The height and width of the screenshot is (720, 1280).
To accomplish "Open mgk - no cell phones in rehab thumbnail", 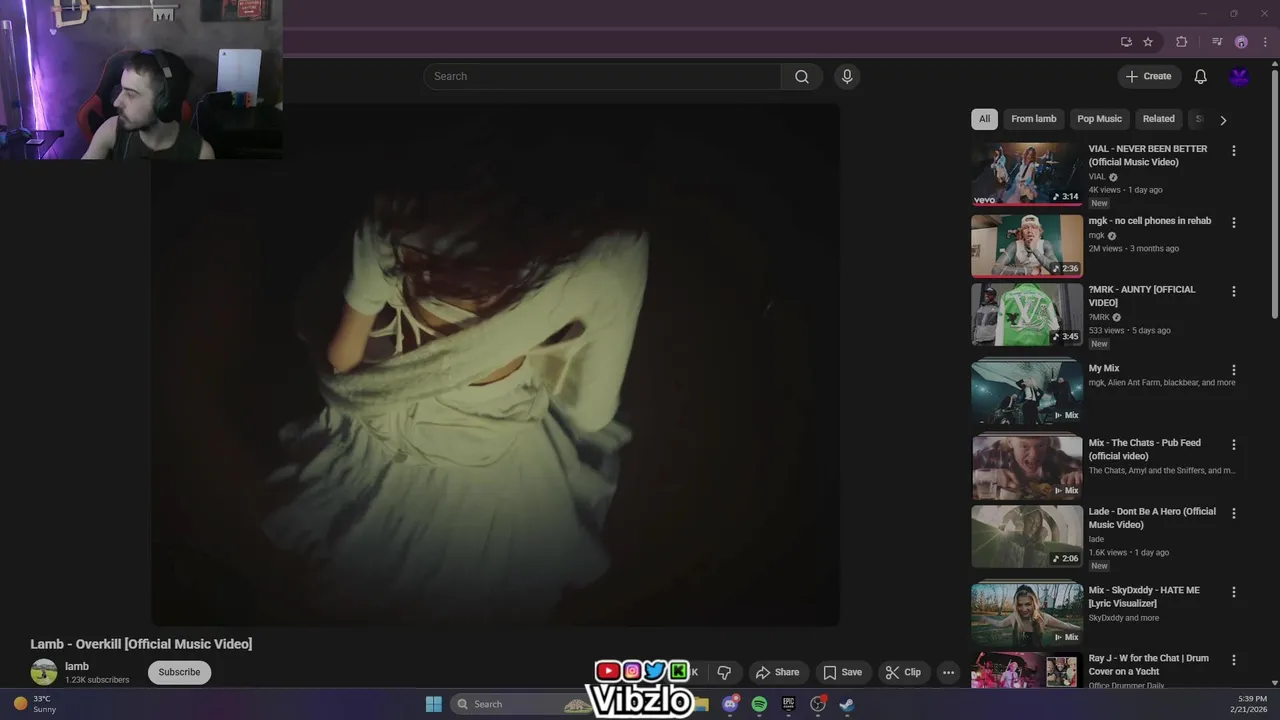I will tap(1027, 246).
